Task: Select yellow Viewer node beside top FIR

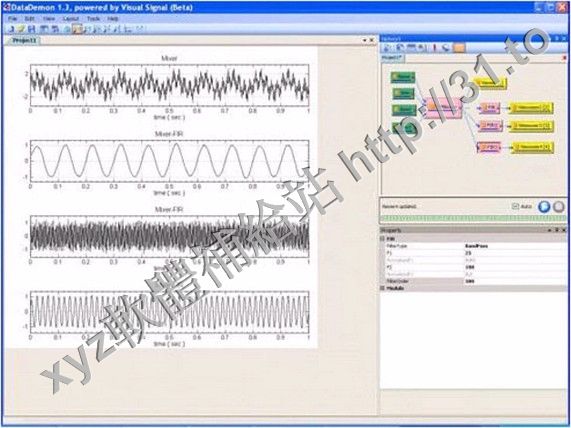Action: pos(531,108)
